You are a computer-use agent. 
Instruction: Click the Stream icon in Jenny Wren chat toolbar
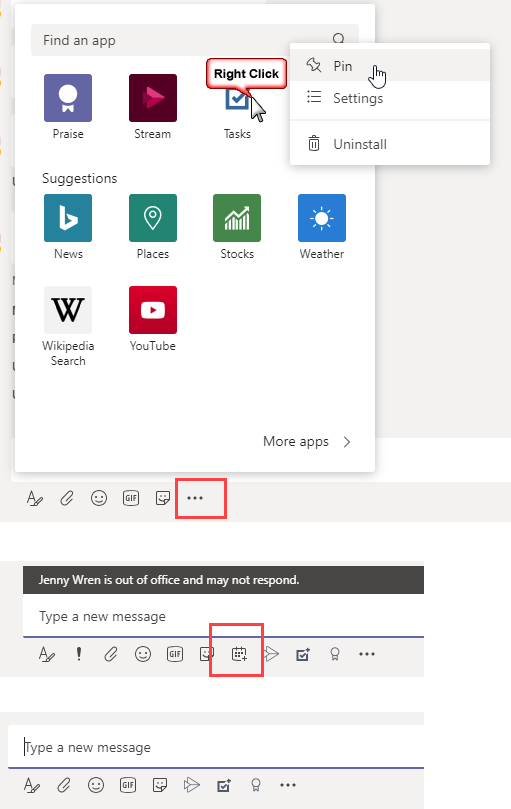[271, 654]
